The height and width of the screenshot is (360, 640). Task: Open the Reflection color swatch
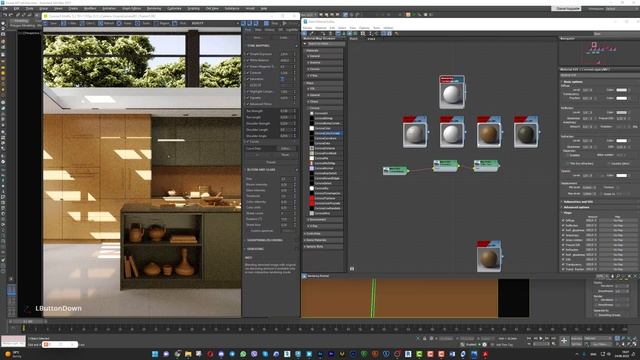(x=621, y=112)
